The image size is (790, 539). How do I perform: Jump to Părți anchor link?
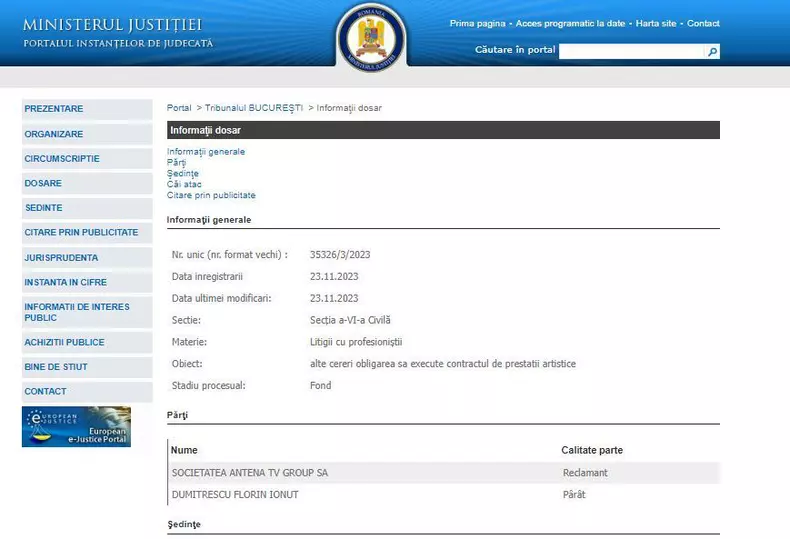point(176,162)
